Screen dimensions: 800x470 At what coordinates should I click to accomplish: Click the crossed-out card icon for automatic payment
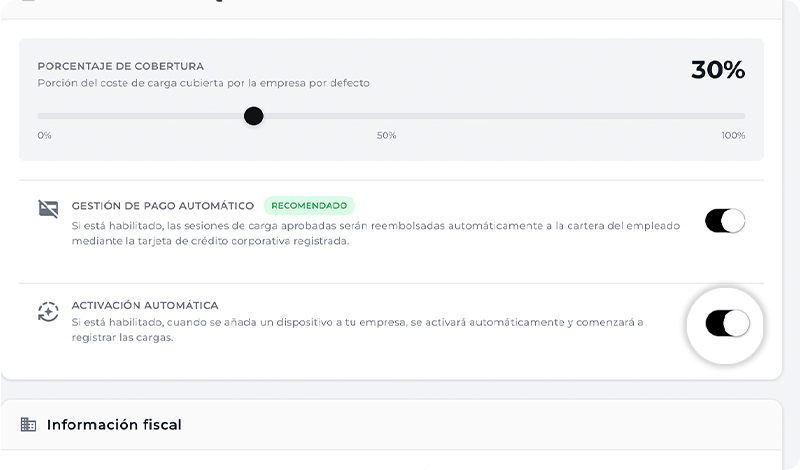(x=48, y=209)
